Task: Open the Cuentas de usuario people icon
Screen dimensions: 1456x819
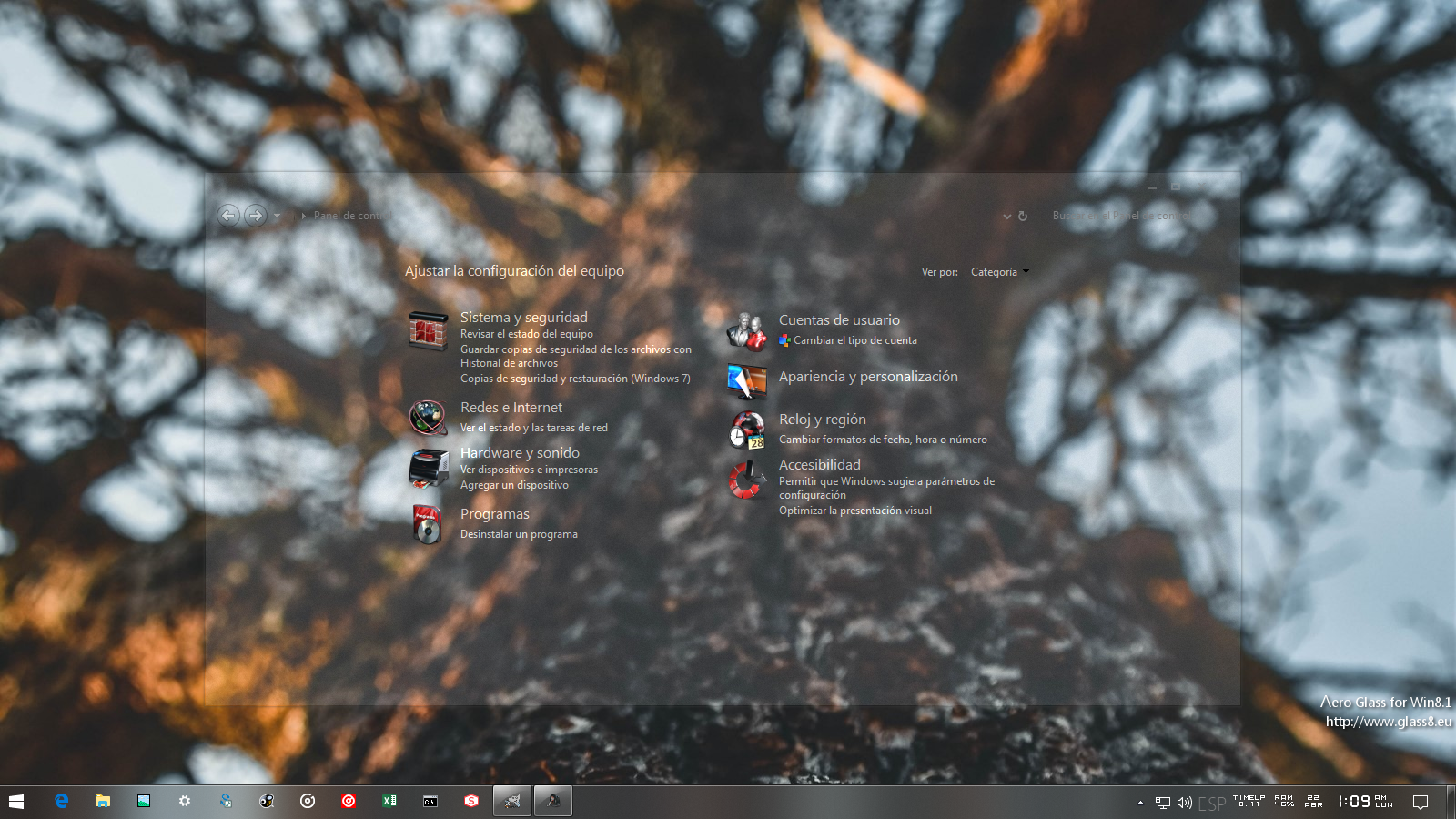Action: coord(746,331)
